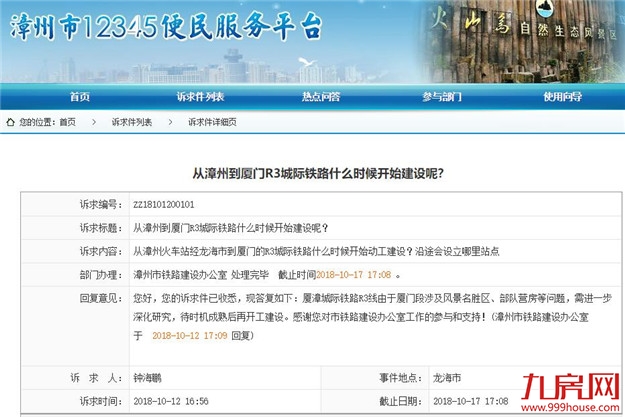Go to 诉求件列表 via breadcrumb link
The width and height of the screenshot is (625, 417).
coord(132,122)
